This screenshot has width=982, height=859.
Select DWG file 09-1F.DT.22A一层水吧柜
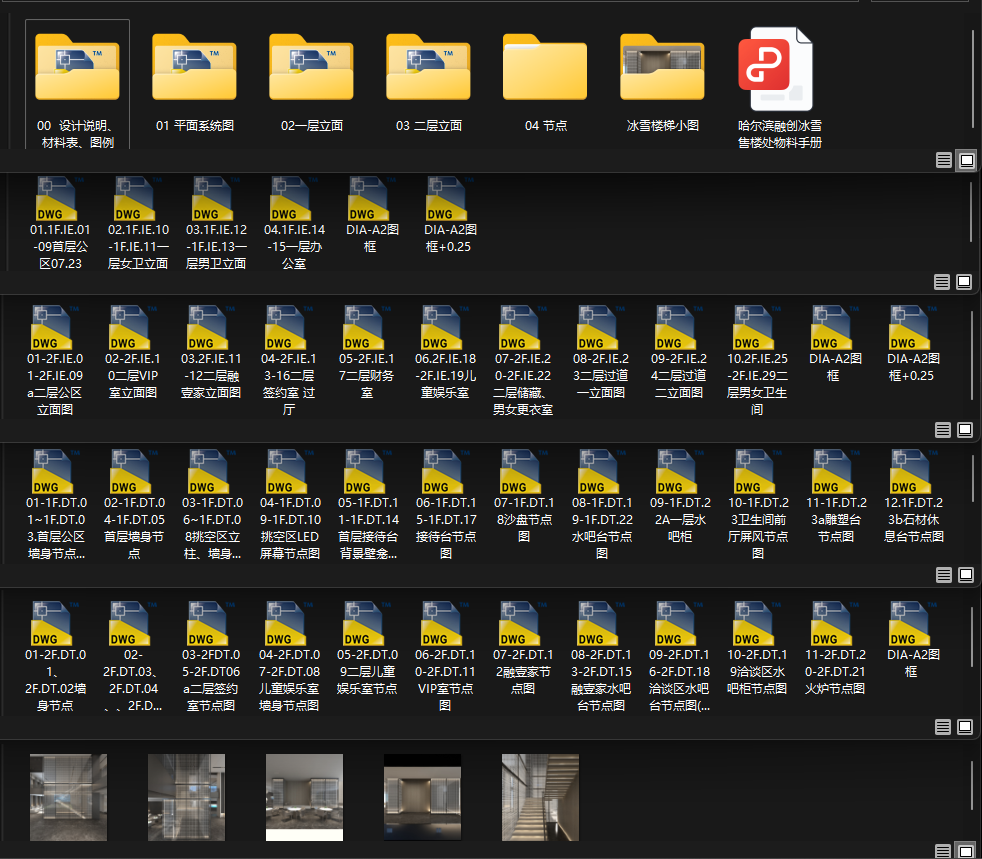[680, 496]
